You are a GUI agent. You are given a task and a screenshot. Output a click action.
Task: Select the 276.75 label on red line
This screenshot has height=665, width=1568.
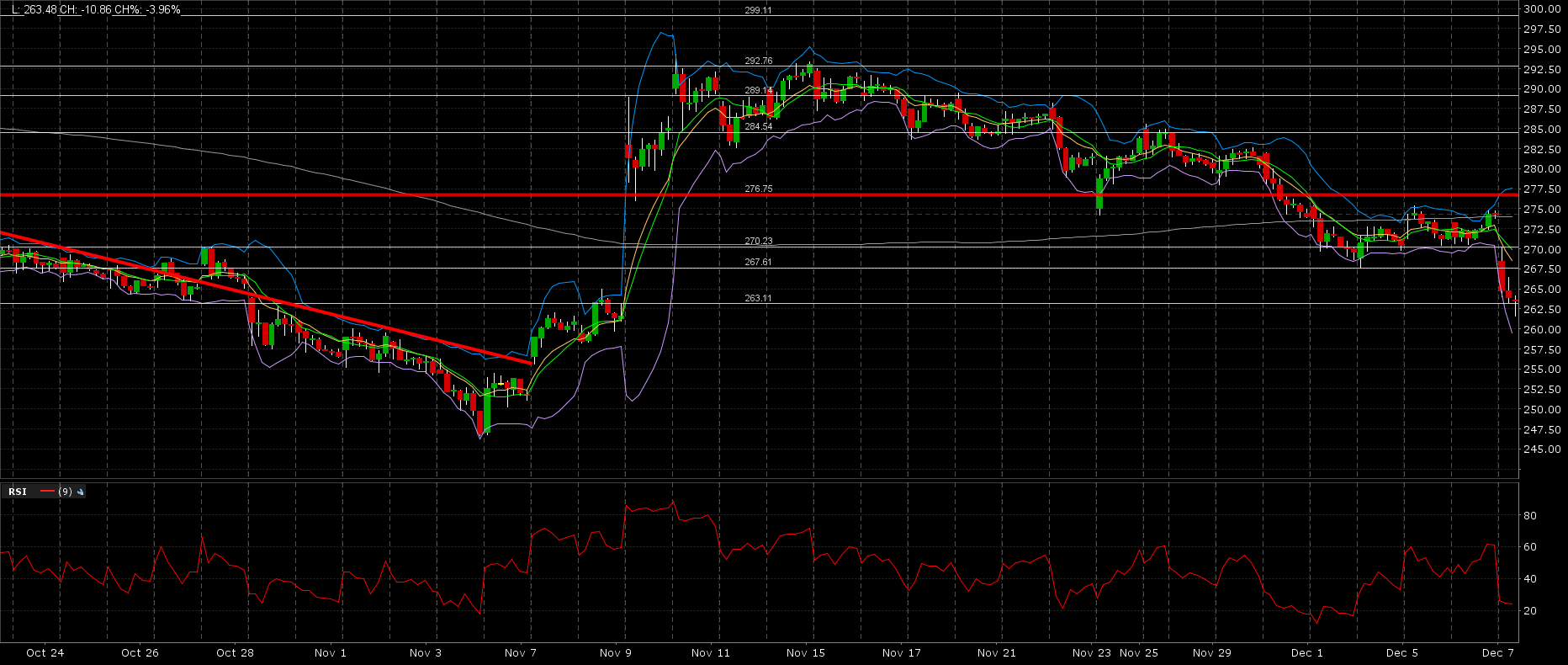[758, 189]
